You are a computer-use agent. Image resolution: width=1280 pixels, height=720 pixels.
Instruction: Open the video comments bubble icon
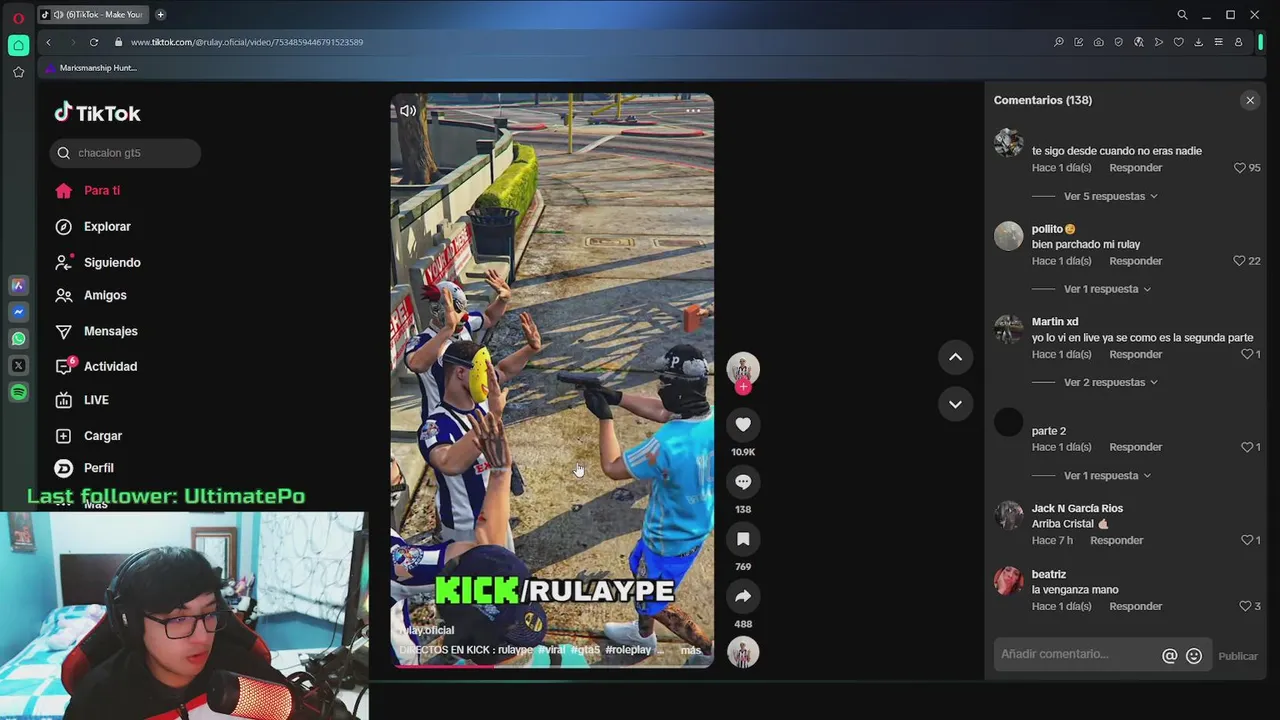point(743,482)
